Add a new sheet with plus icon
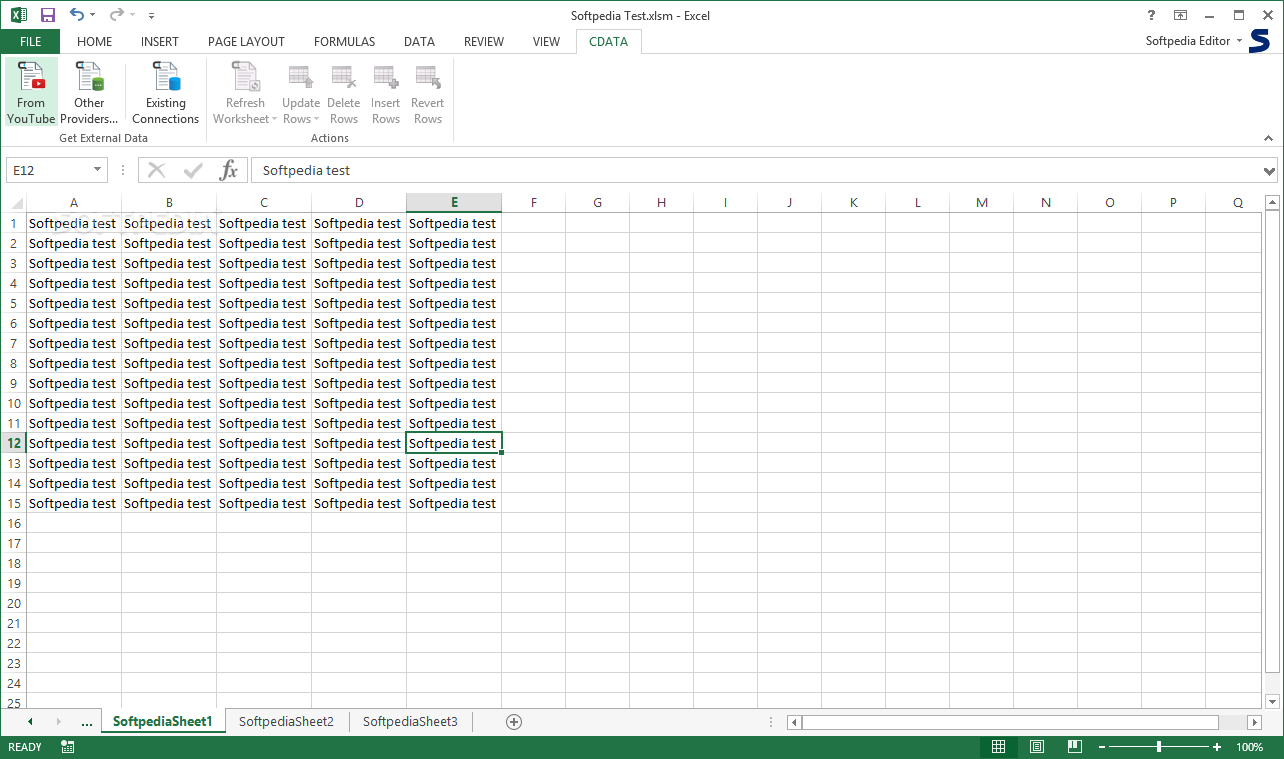 (x=514, y=721)
